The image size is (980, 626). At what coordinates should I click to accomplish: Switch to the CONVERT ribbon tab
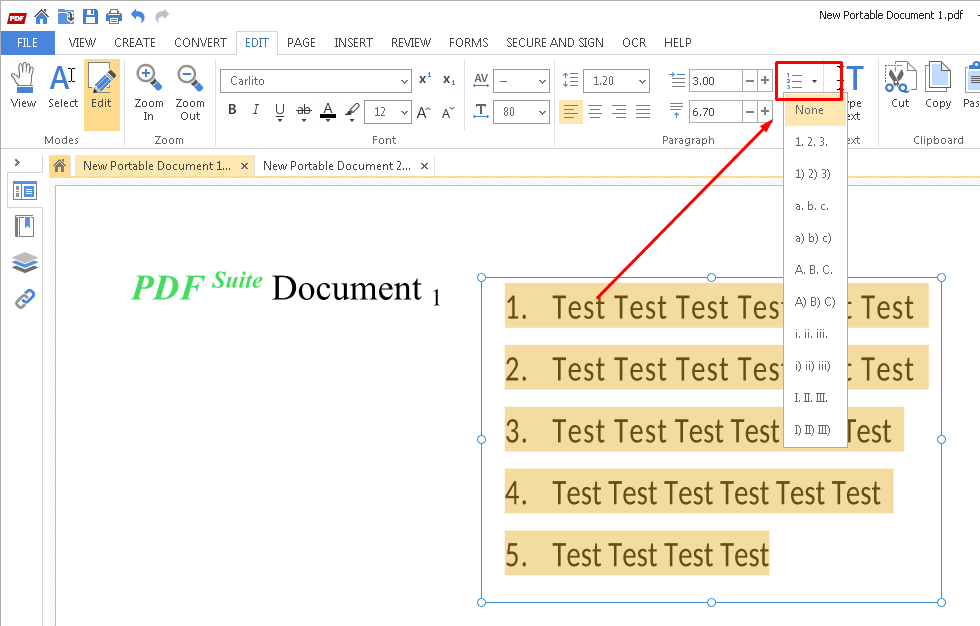[200, 42]
